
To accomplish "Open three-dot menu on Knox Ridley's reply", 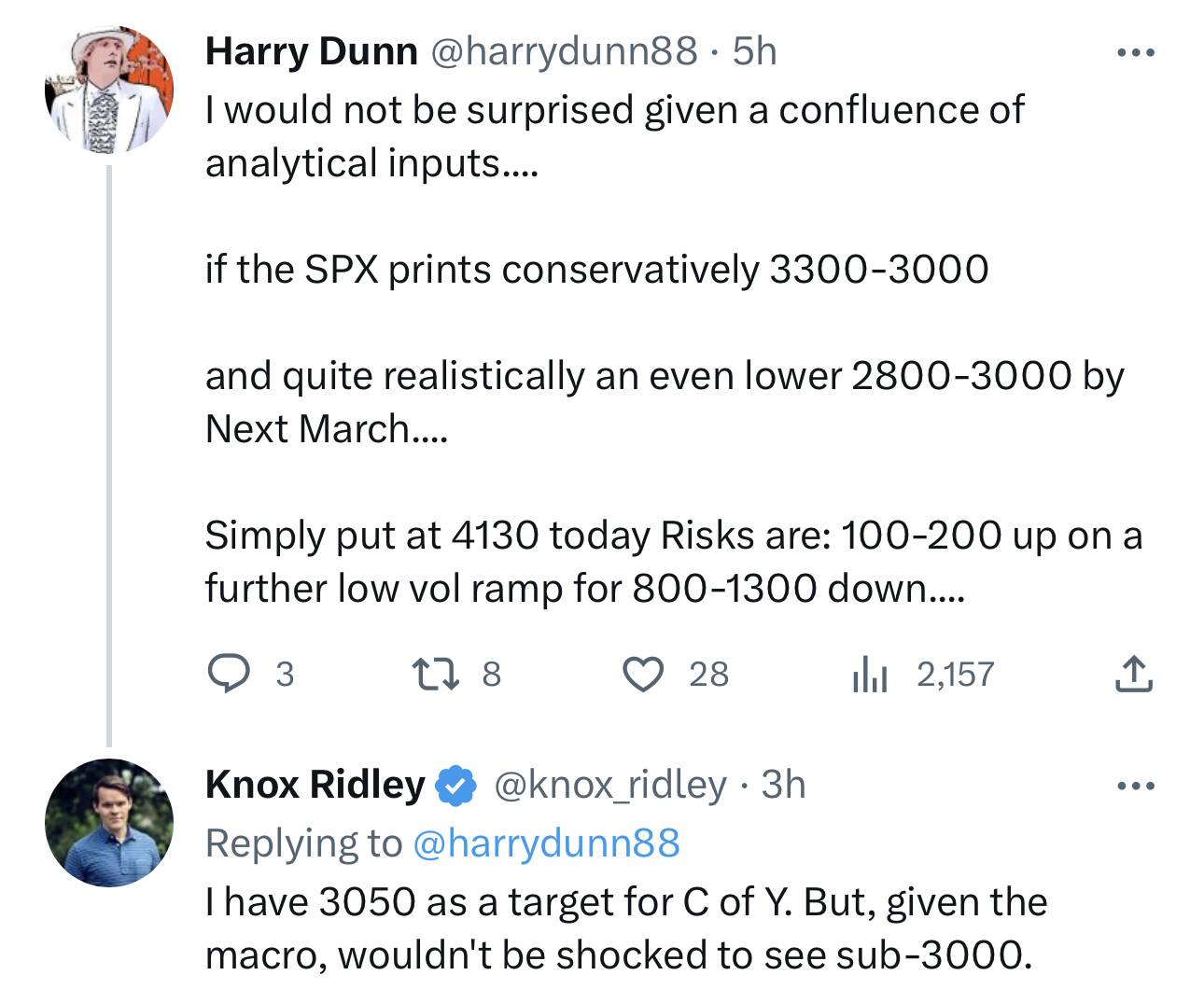I will tap(1136, 787).
